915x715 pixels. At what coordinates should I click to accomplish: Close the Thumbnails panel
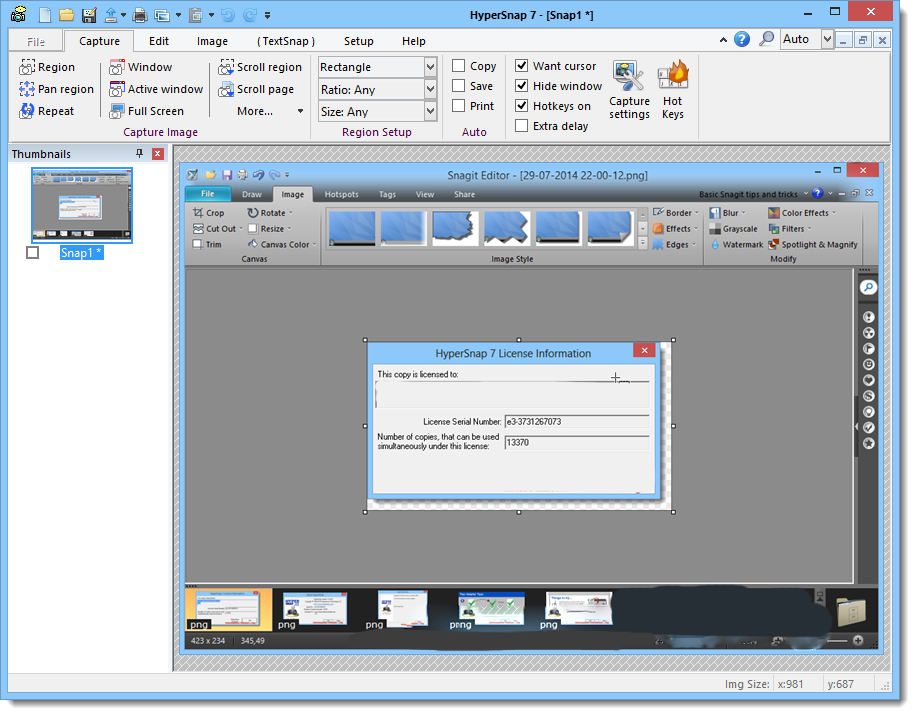tap(158, 154)
